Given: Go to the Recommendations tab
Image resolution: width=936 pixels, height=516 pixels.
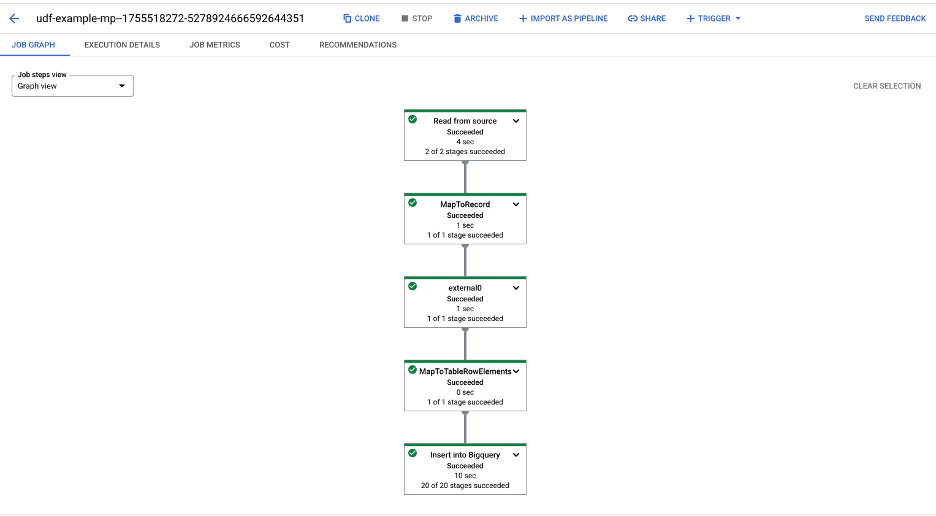Looking at the screenshot, I should [x=358, y=45].
